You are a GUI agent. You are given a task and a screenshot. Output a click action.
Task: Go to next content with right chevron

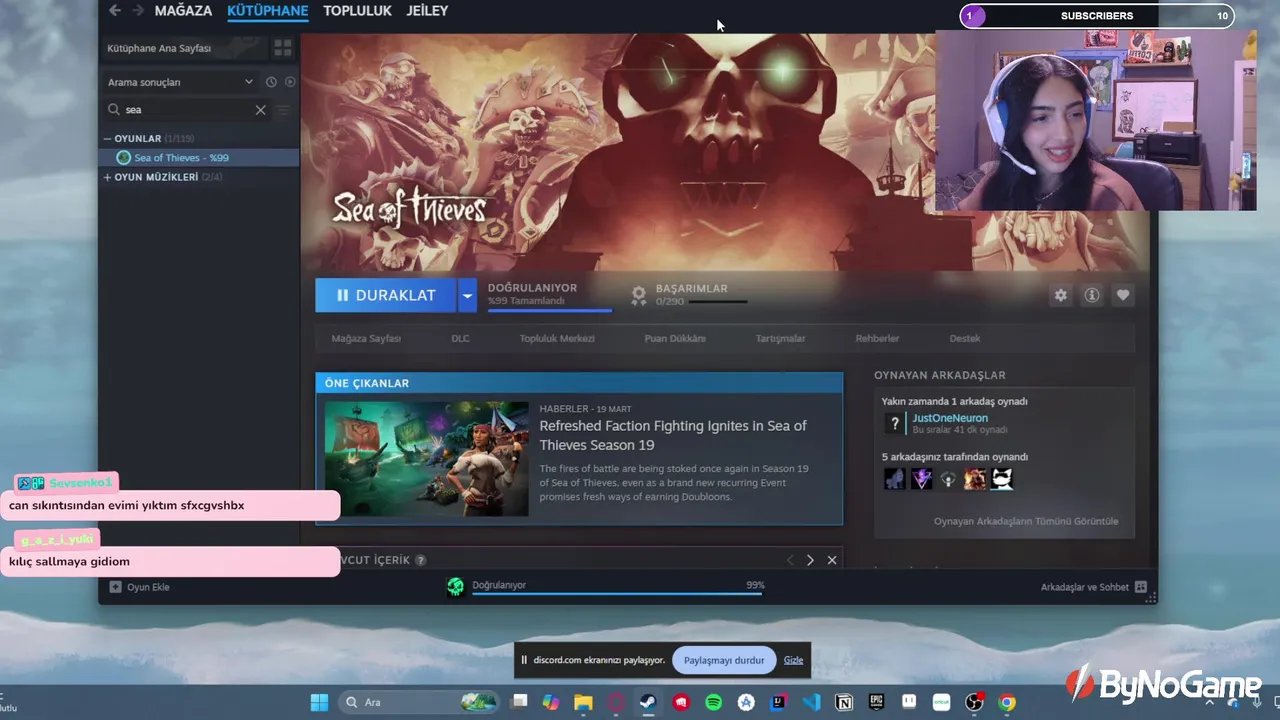tap(810, 560)
